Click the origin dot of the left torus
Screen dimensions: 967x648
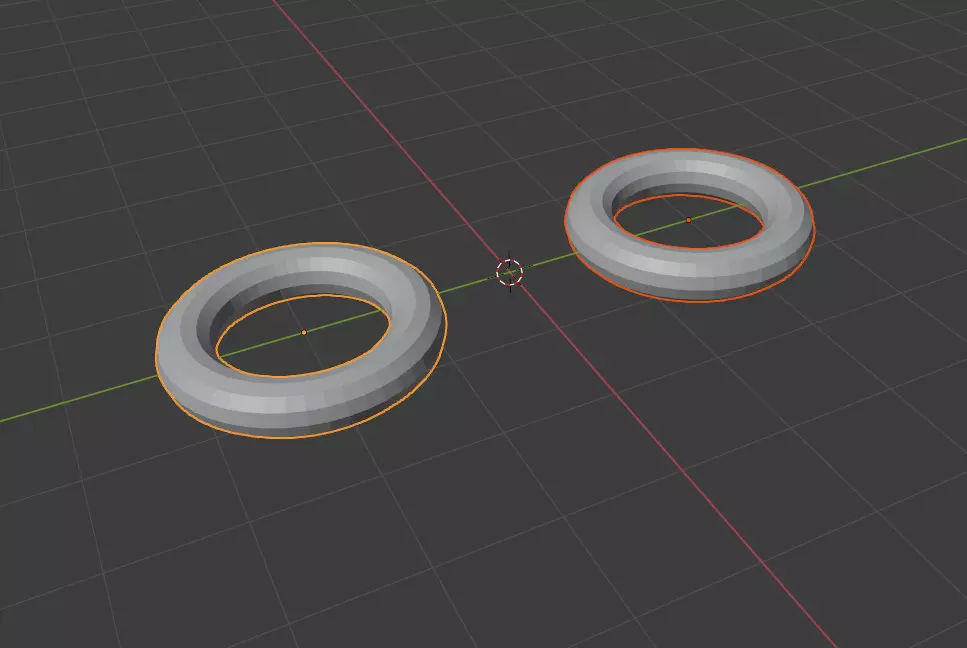click(x=303, y=332)
